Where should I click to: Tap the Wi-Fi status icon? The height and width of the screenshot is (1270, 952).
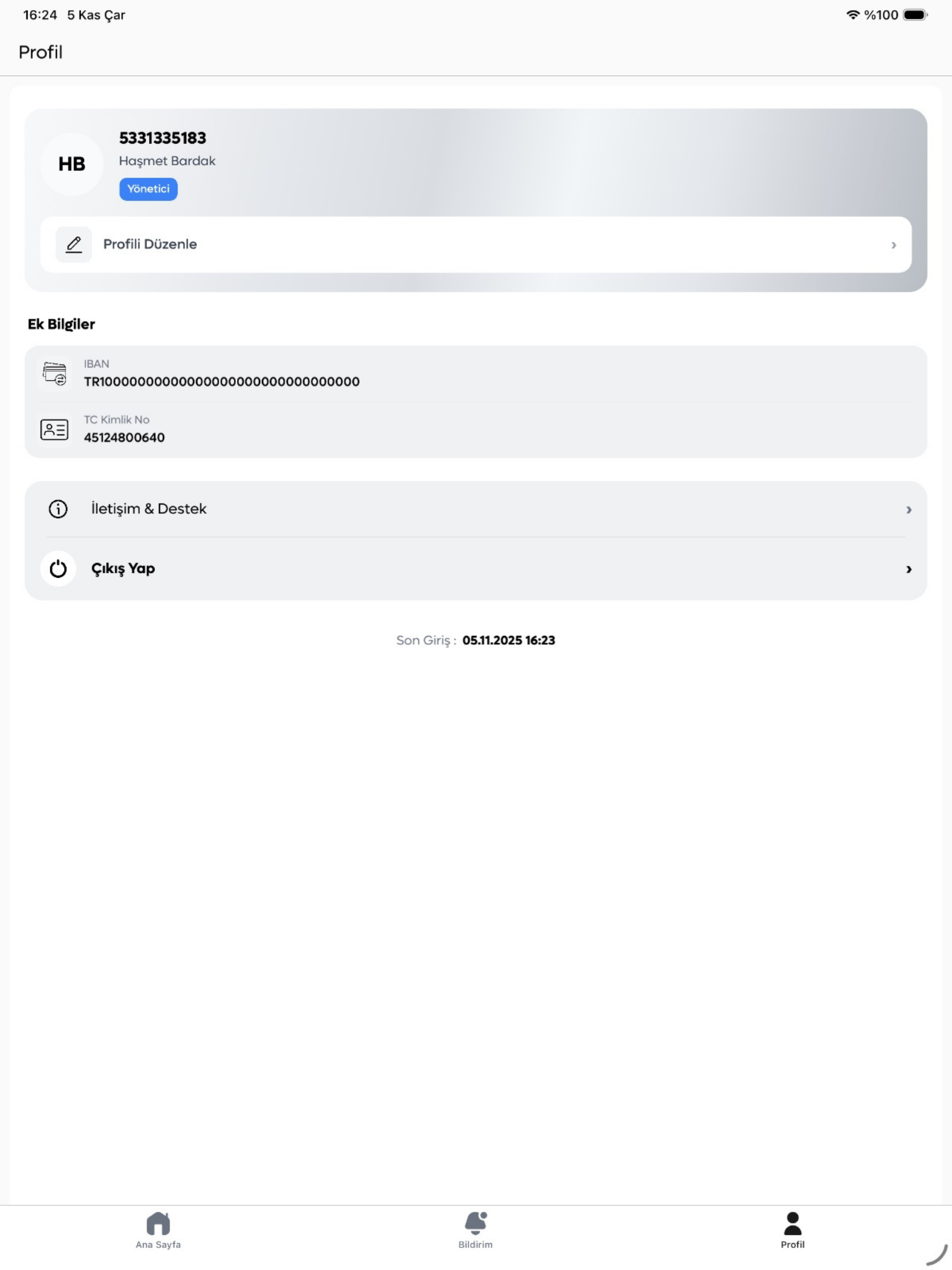pos(853,15)
